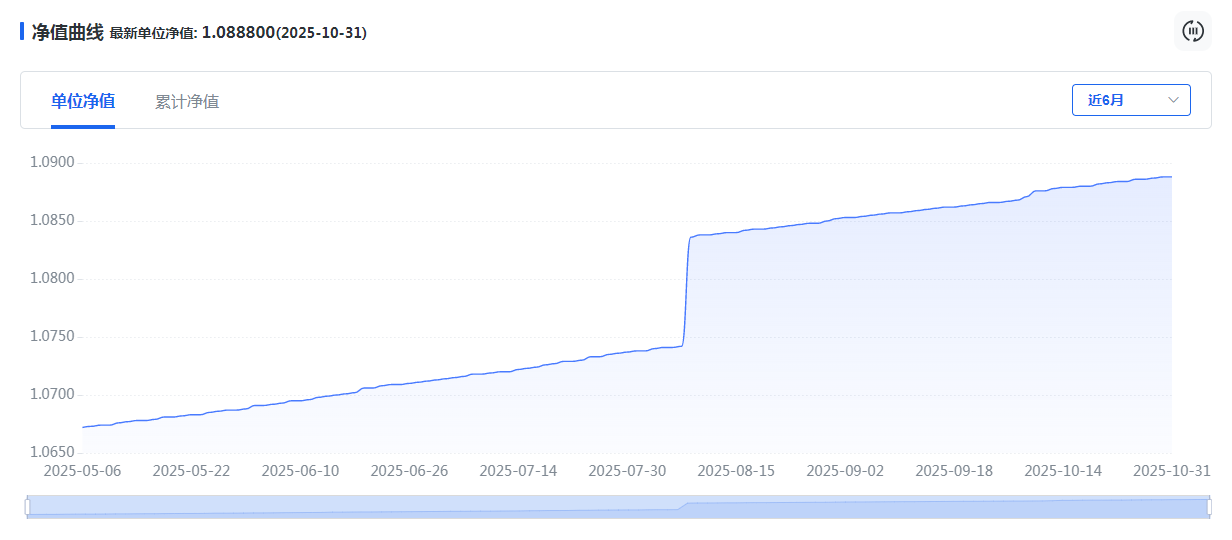Viewport: 1232px width, 540px height.
Task: Click the 2025-10-31 x-axis date label
Action: (1171, 470)
